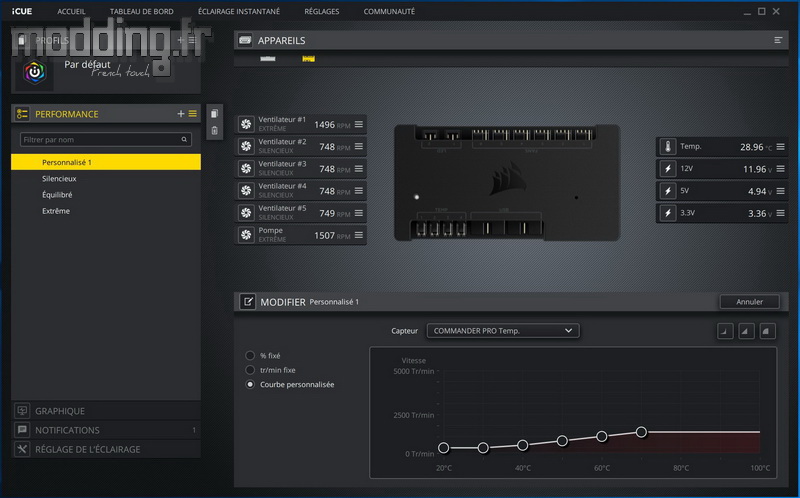Click the Ventilateur #3 fan icon

pyautogui.click(x=246, y=168)
